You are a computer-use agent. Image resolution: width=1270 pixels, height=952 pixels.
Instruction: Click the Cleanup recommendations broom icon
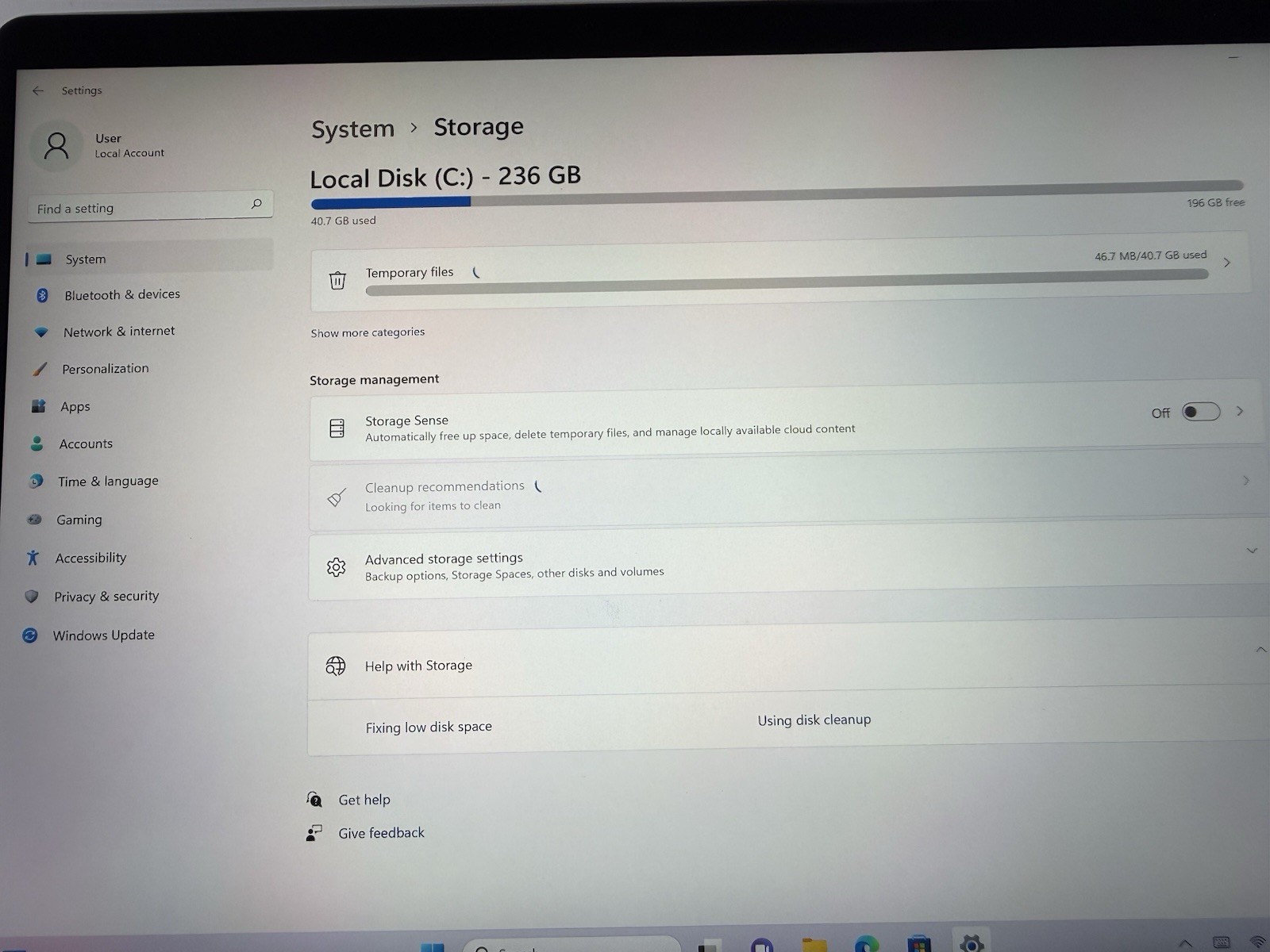337,497
